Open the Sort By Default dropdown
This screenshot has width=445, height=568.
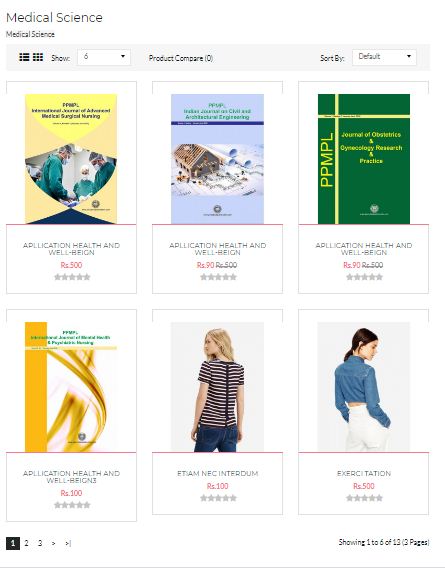(x=384, y=57)
